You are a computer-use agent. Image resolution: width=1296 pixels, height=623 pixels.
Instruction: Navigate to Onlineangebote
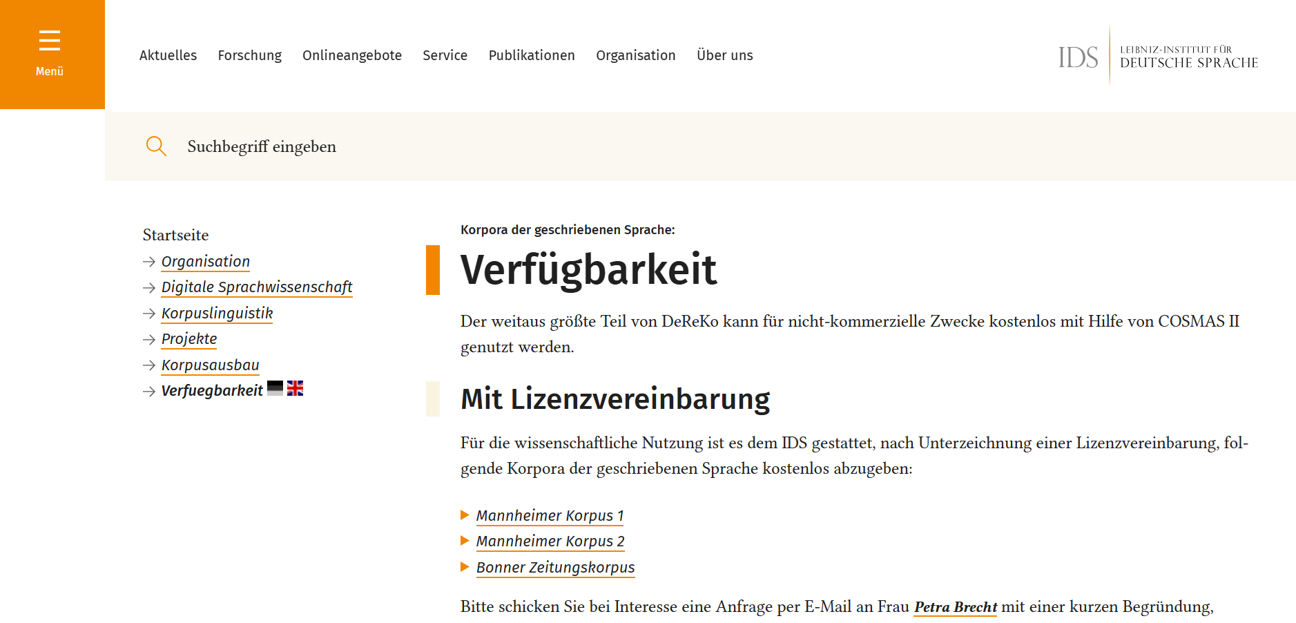click(352, 55)
